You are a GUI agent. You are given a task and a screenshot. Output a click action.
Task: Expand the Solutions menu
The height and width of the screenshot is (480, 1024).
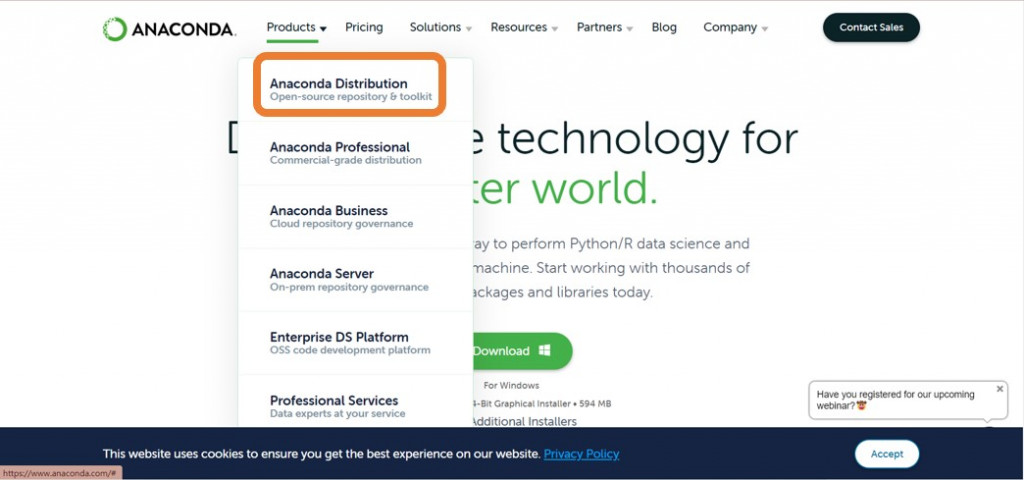click(440, 27)
